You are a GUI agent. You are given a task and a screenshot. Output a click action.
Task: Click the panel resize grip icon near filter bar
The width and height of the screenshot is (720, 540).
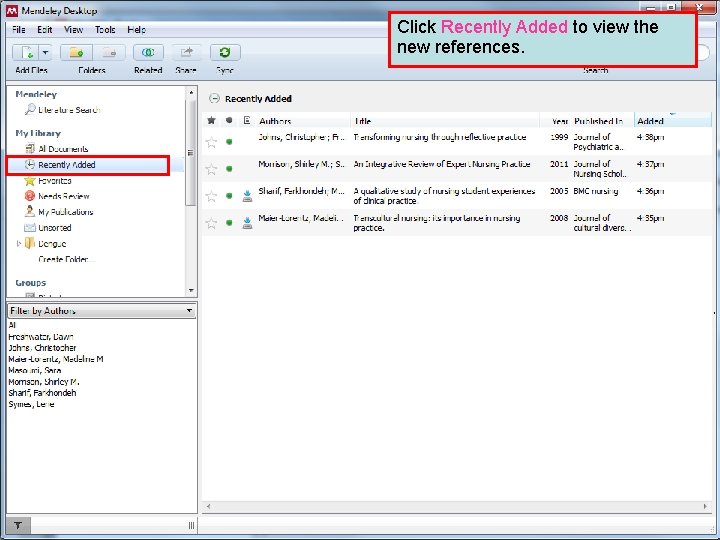[x=191, y=525]
